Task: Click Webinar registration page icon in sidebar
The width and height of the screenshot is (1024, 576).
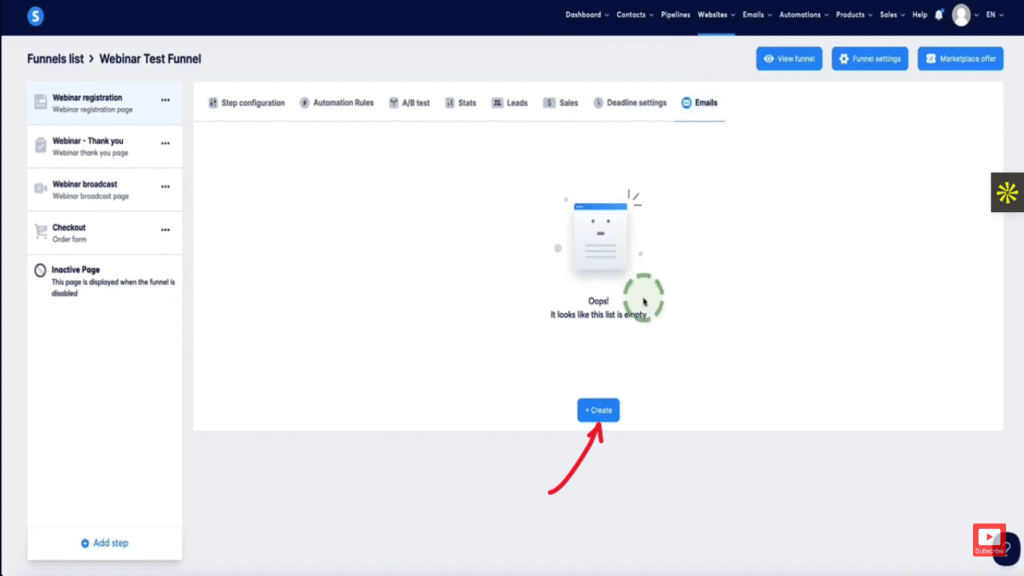Action: (40, 102)
